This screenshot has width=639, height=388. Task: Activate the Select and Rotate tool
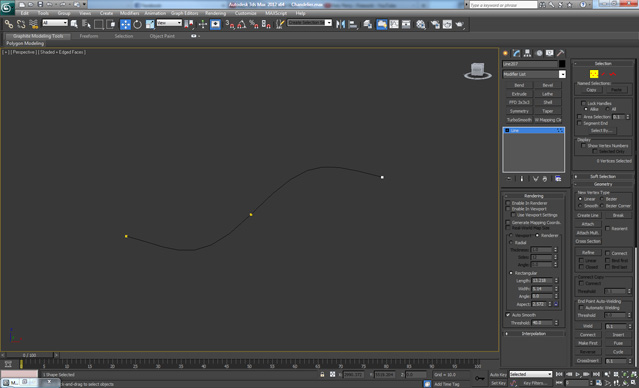pyautogui.click(x=138, y=24)
